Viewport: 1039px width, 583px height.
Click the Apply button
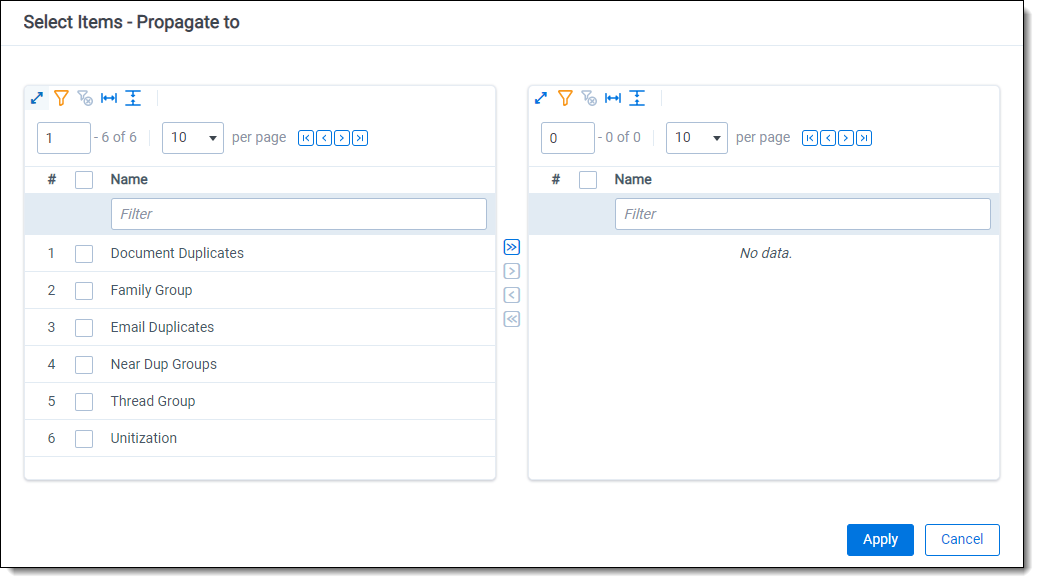coord(880,540)
